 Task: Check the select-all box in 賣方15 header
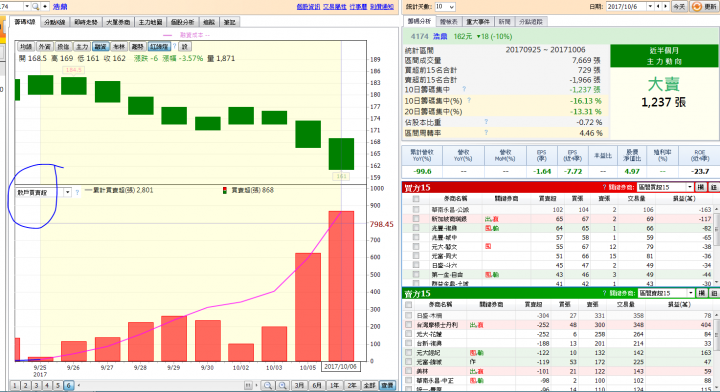[x=409, y=304]
